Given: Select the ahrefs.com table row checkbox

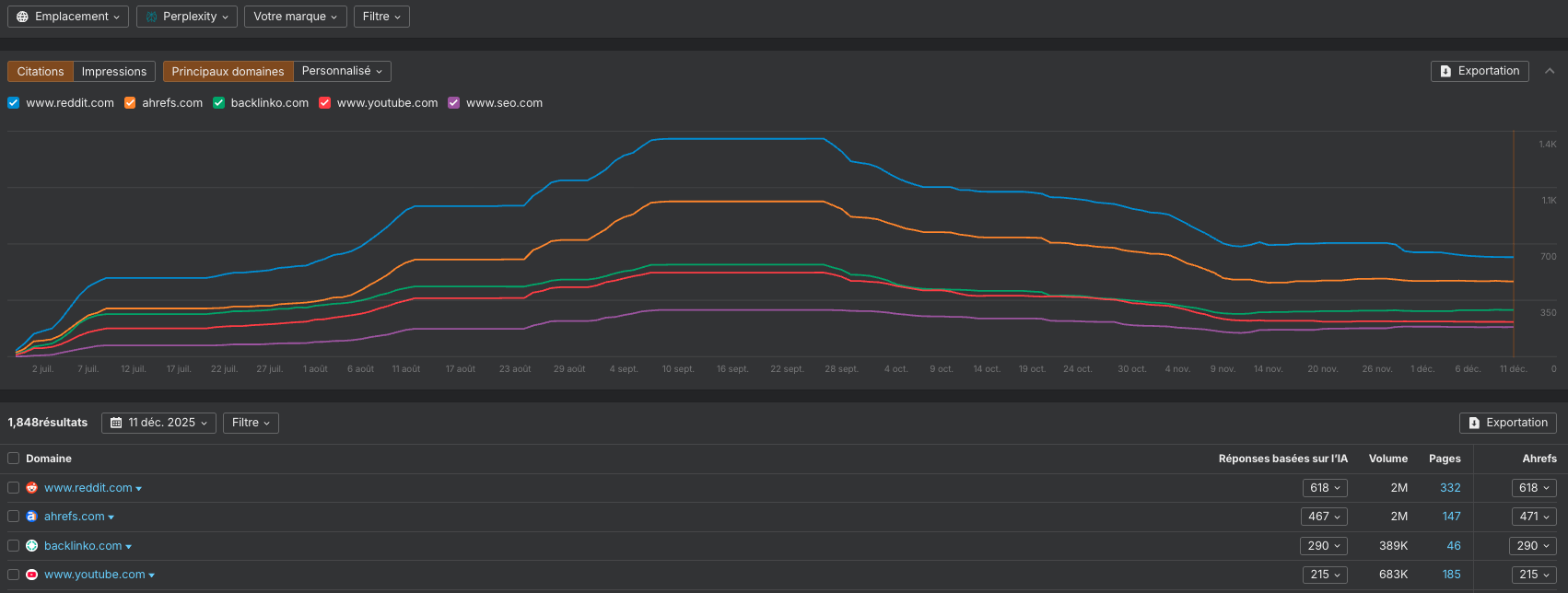Looking at the screenshot, I should tap(13, 517).
